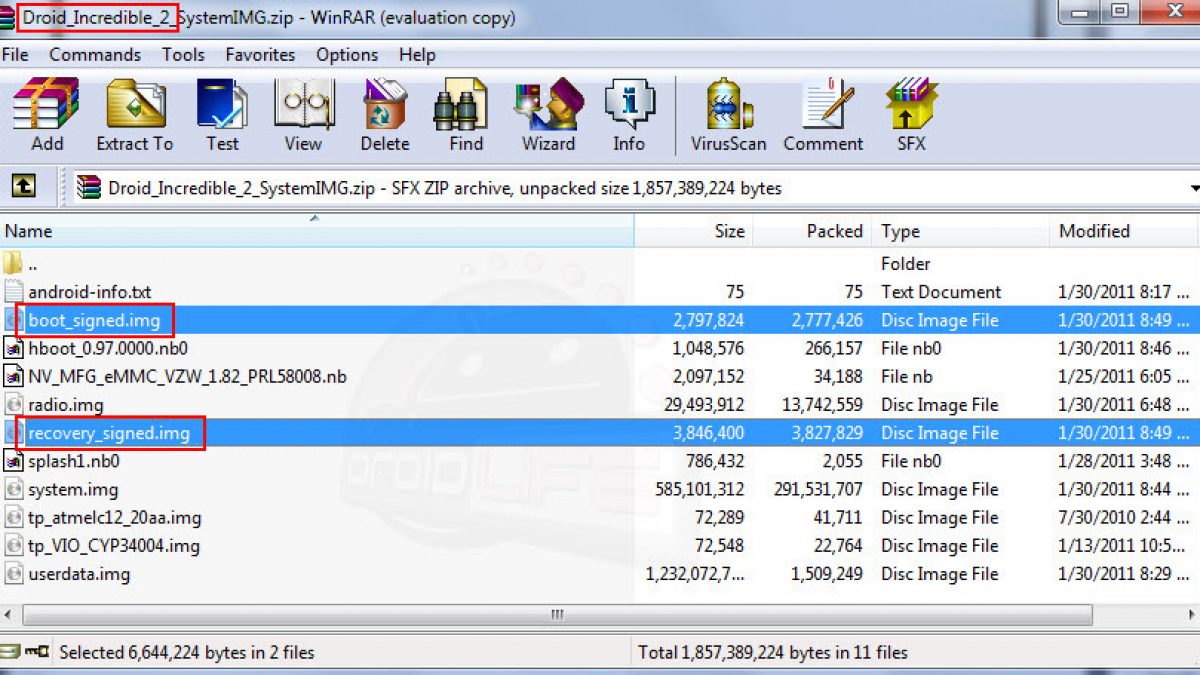Viewport: 1200px width, 675px height.
Task: Open the Favorites menu
Action: (260, 55)
